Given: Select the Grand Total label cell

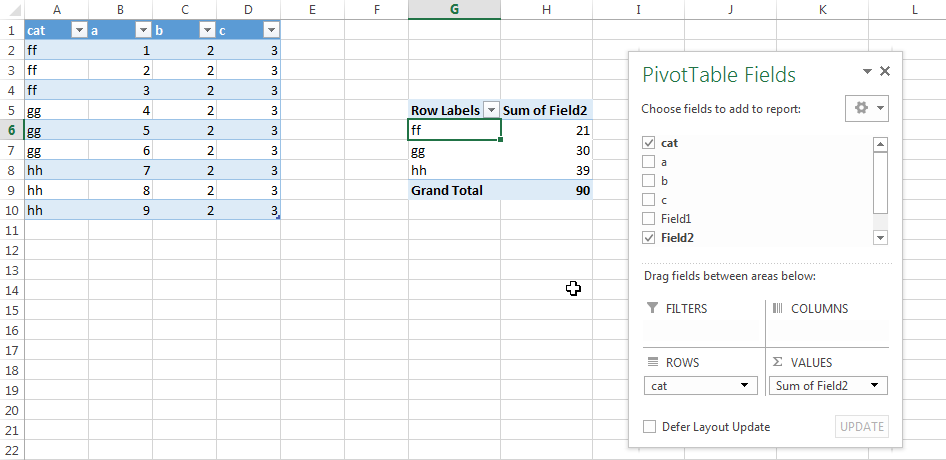Looking at the screenshot, I should 454,190.
